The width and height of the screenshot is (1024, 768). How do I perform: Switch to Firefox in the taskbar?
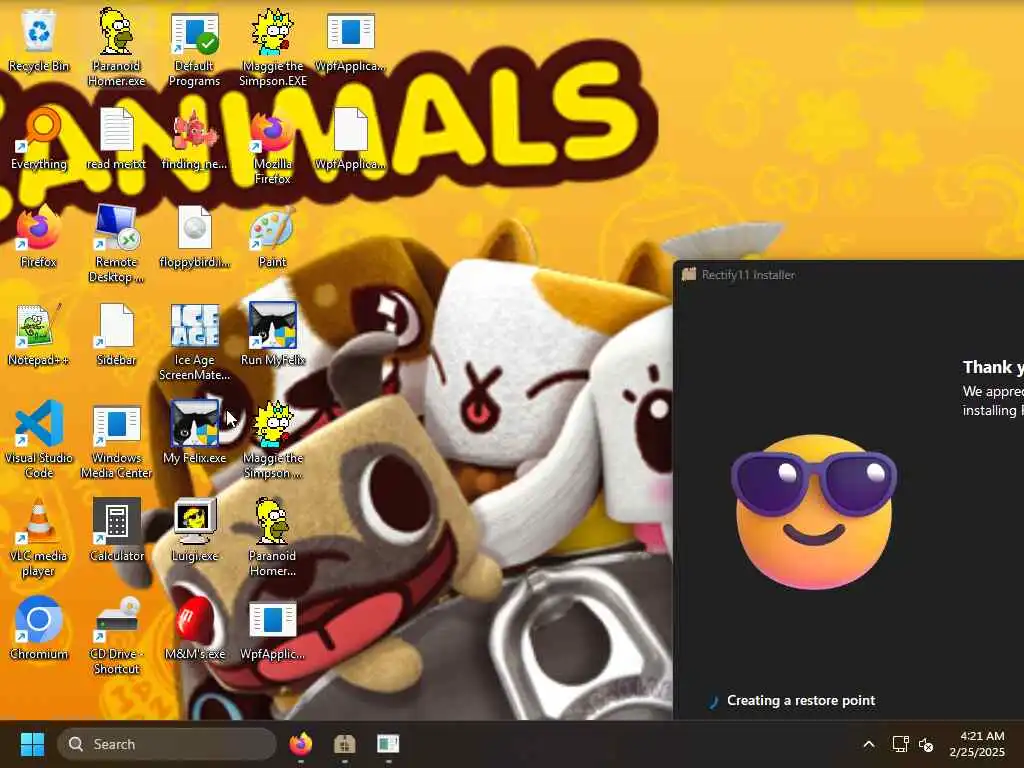point(300,744)
